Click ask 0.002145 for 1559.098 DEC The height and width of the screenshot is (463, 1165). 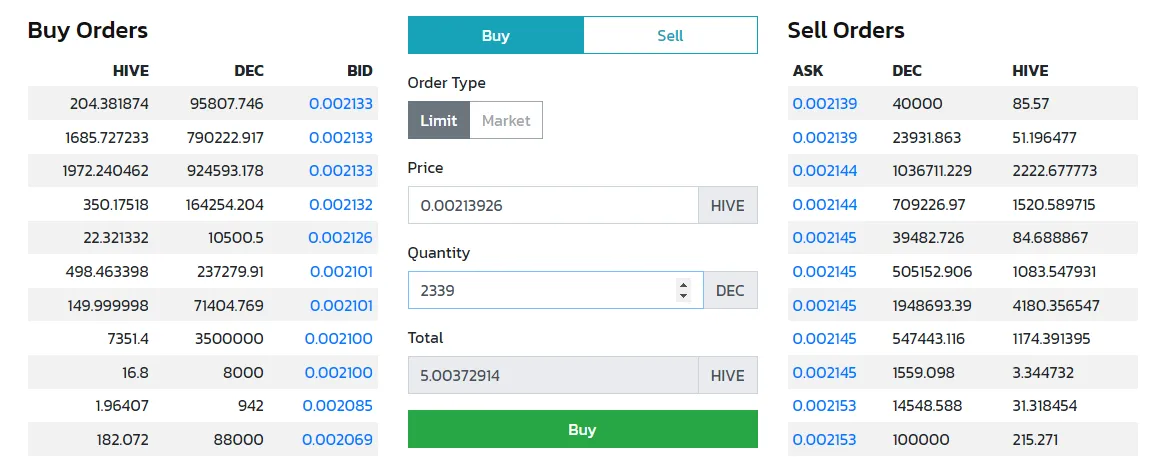point(825,373)
